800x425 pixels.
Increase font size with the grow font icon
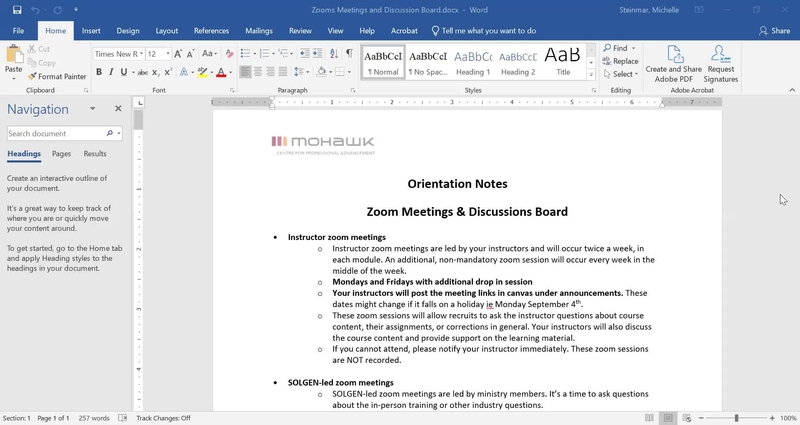point(178,54)
